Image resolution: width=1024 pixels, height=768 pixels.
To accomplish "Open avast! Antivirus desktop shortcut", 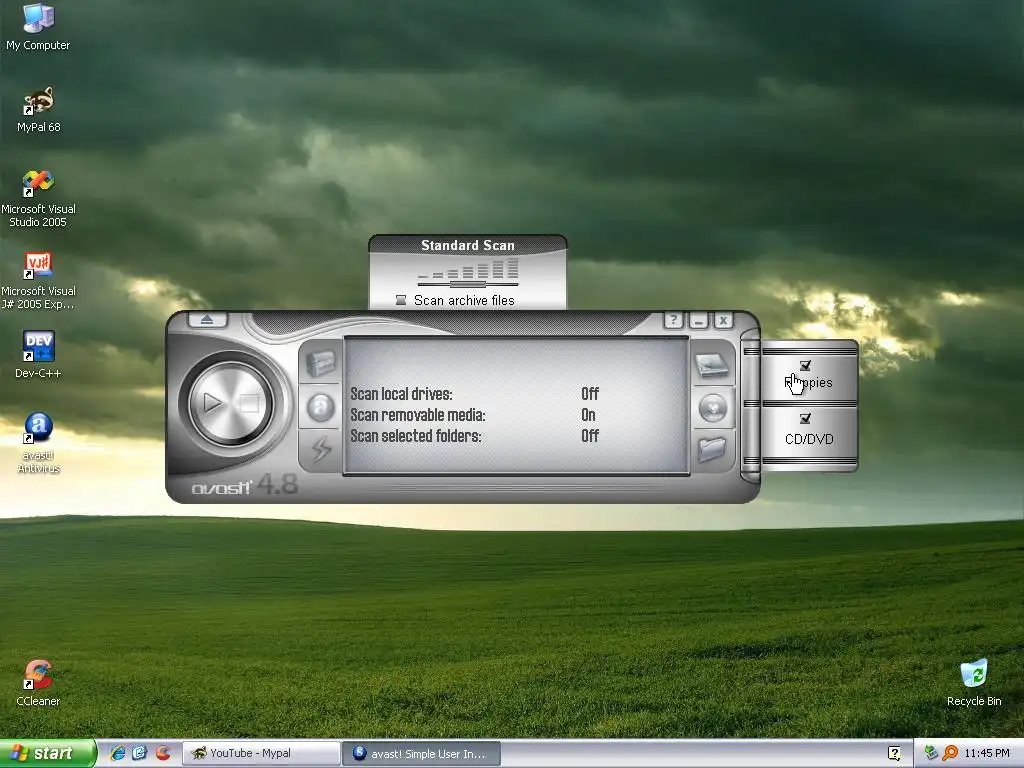I will [39, 443].
